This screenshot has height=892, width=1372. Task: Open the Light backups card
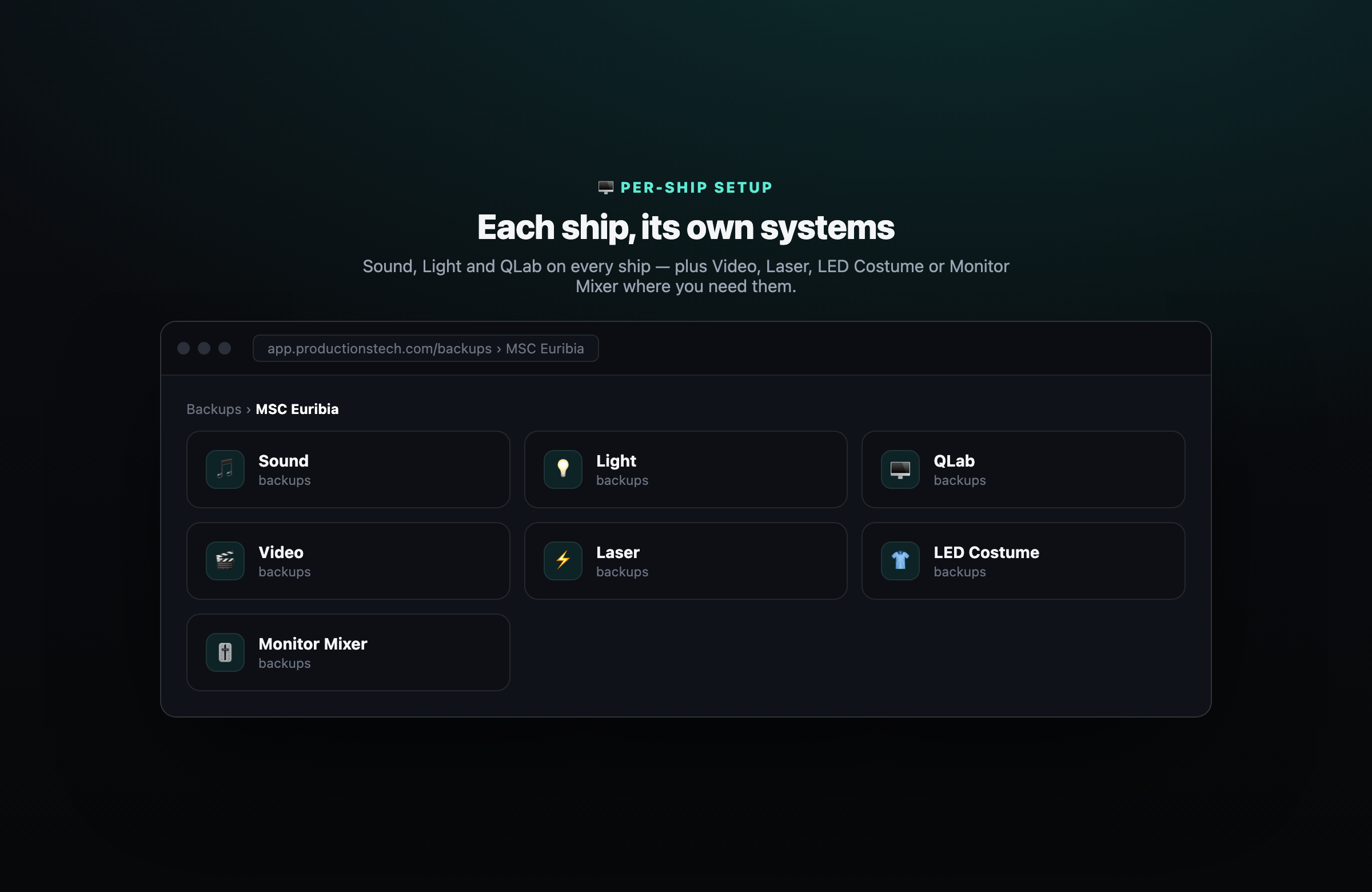tap(685, 469)
